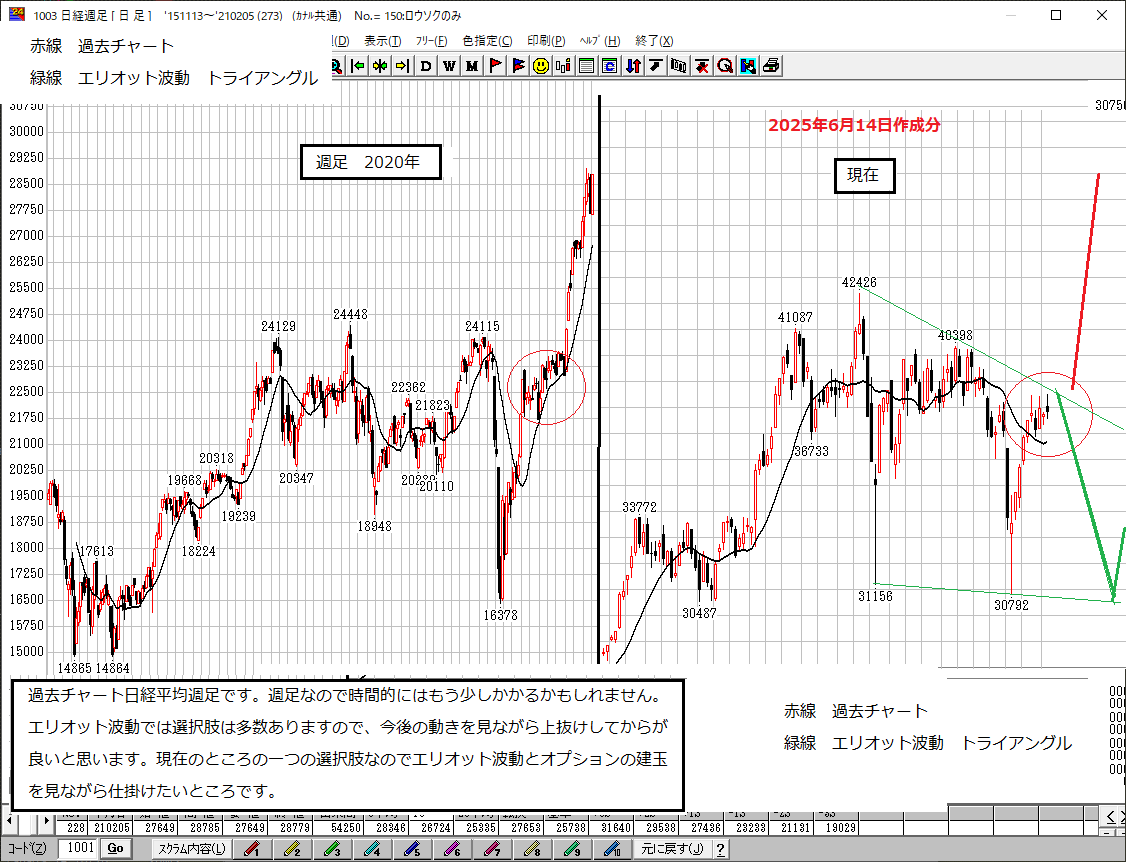The height and width of the screenshot is (862, 1126).
Task: Click the yellow smiley face toolbar icon
Action: 540,66
